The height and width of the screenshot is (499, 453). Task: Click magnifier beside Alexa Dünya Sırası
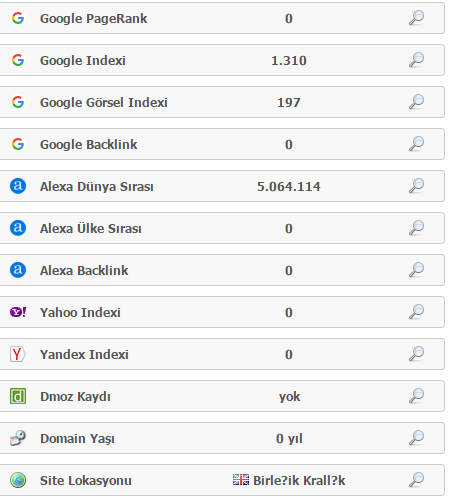point(416,186)
